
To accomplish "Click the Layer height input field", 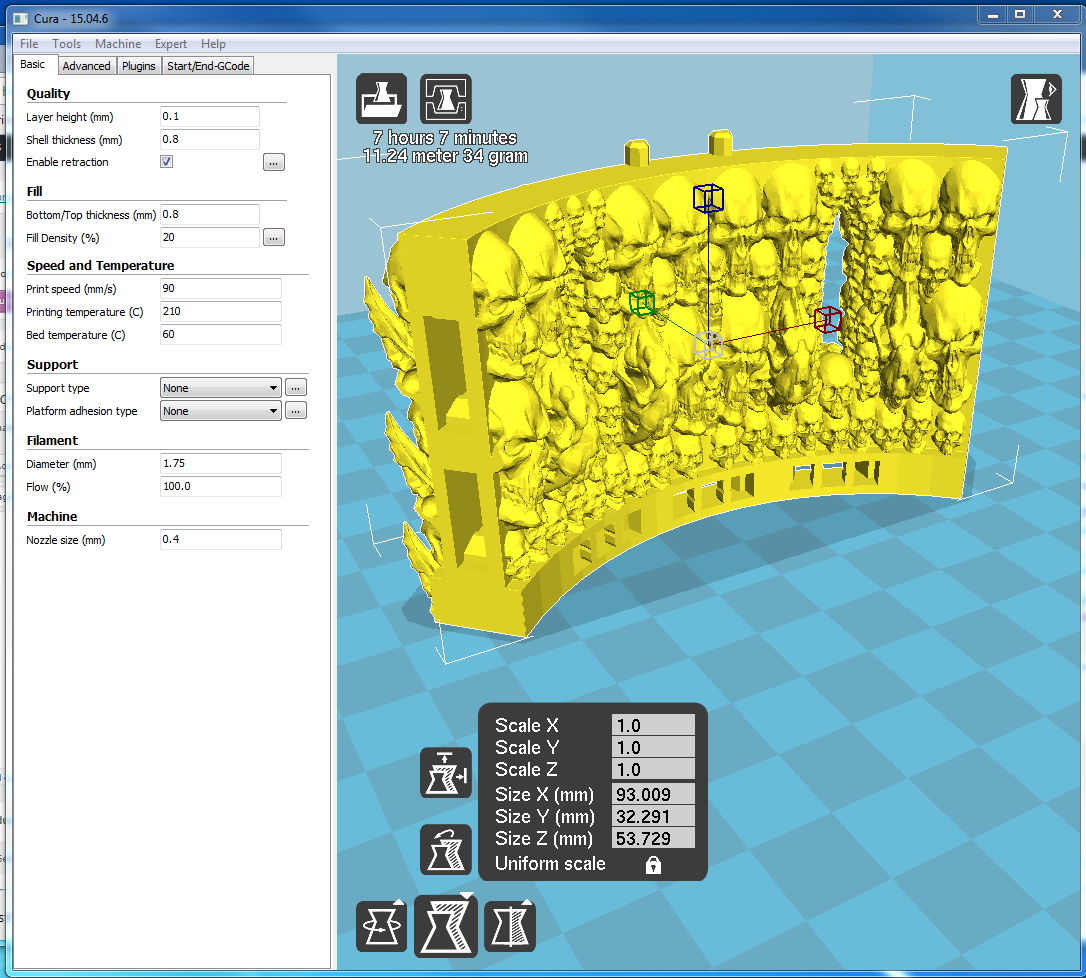I will (210, 117).
